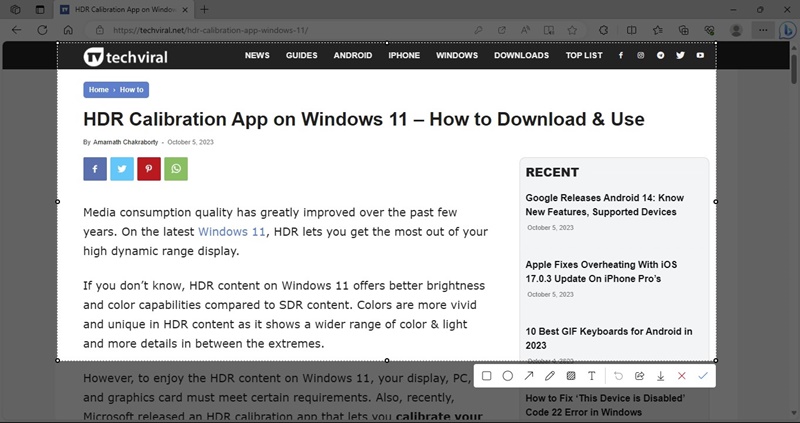Go to How to breadcrumb
This screenshot has height=423, width=800.
(132, 90)
